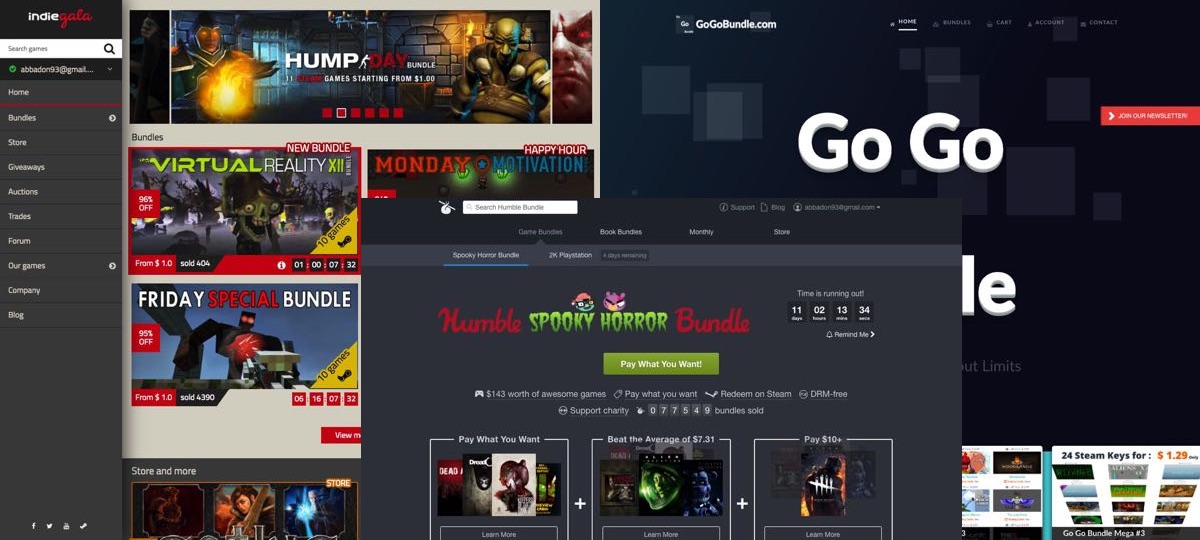Open Humble Bundle Blog link
The image size is (1200, 540).
pyautogui.click(x=773, y=207)
